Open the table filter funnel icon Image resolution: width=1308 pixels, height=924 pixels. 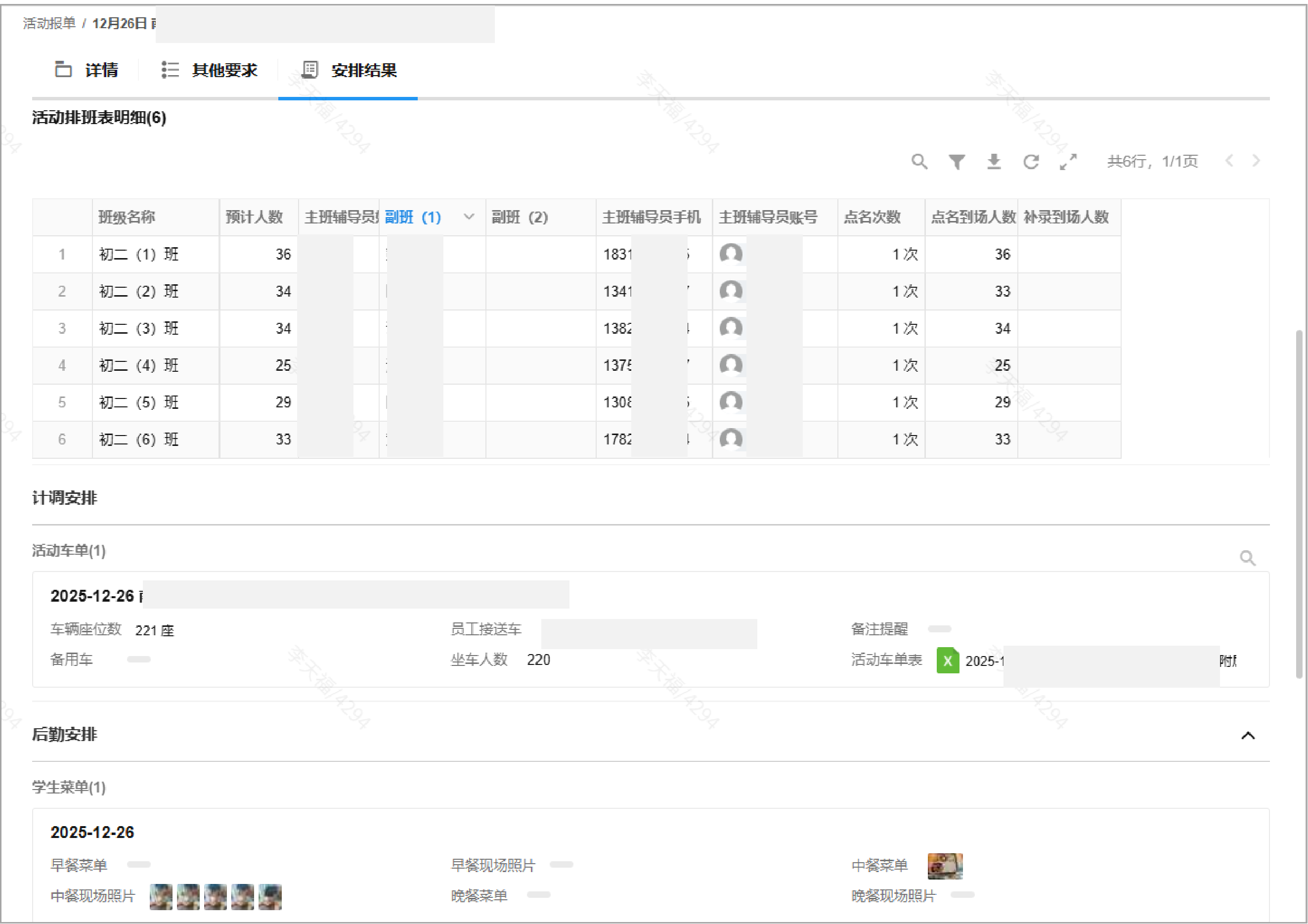tap(957, 162)
